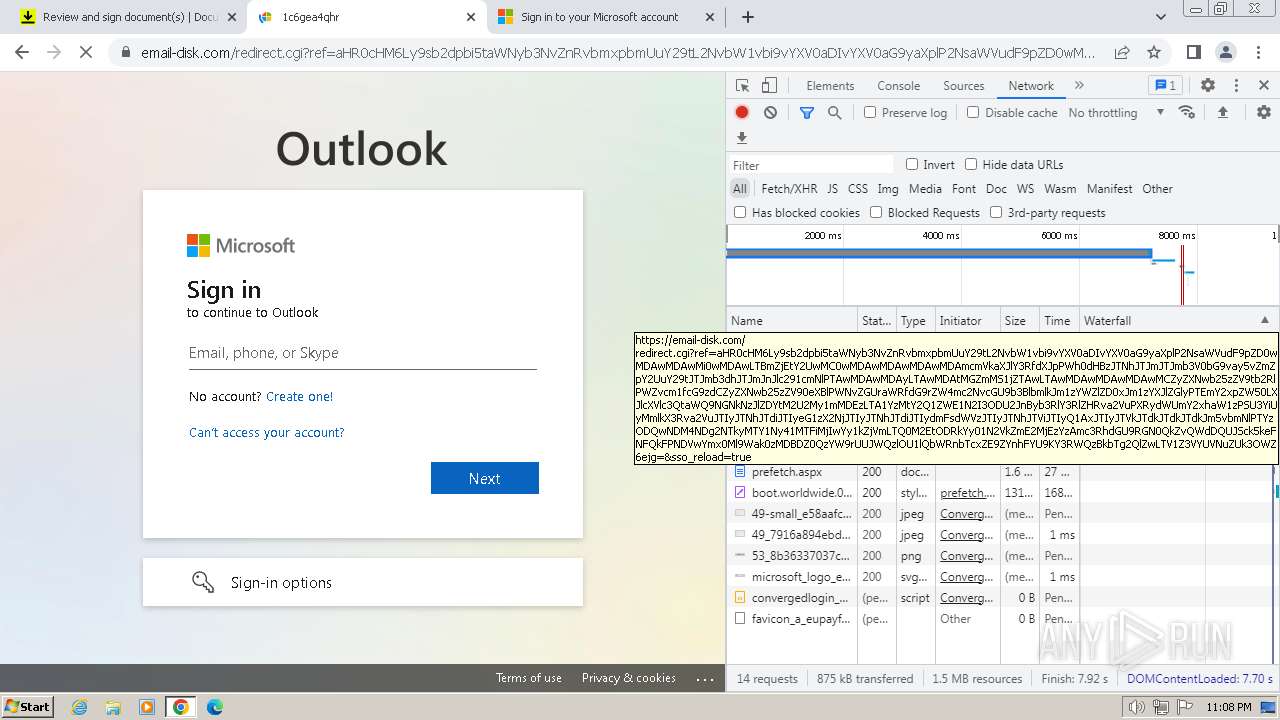Open the tab search dropdown arrow
1280x720 pixels.
point(1161,17)
